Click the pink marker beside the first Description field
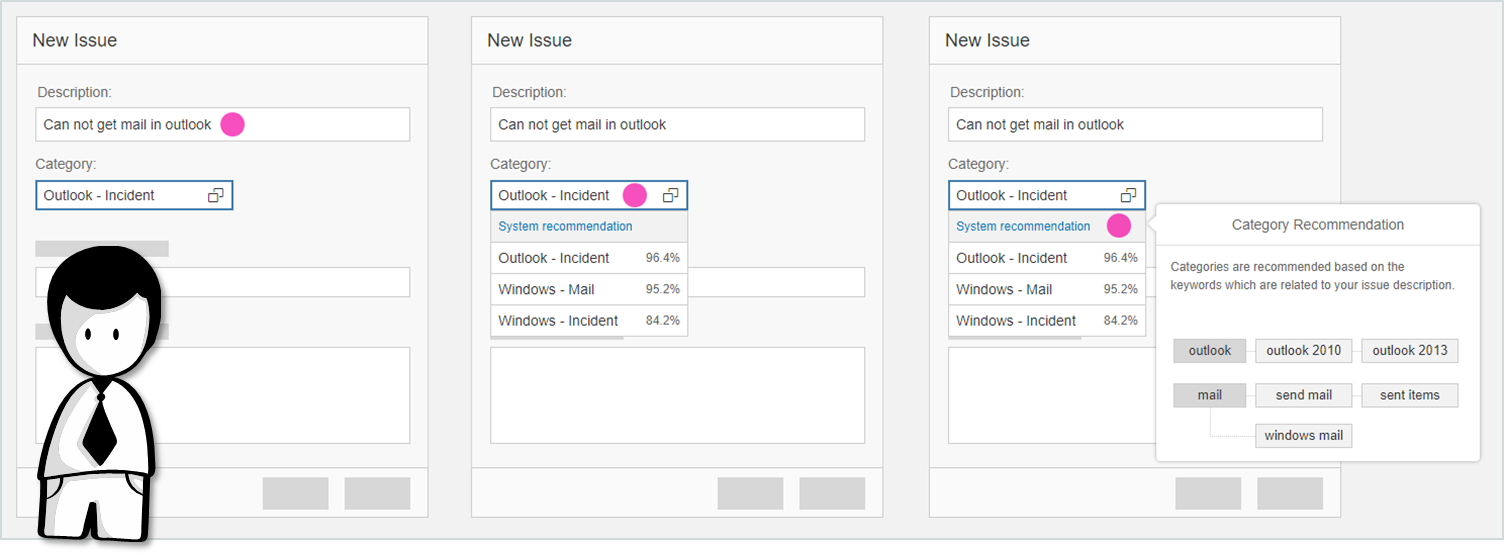The width and height of the screenshot is (1504, 555). [x=232, y=125]
